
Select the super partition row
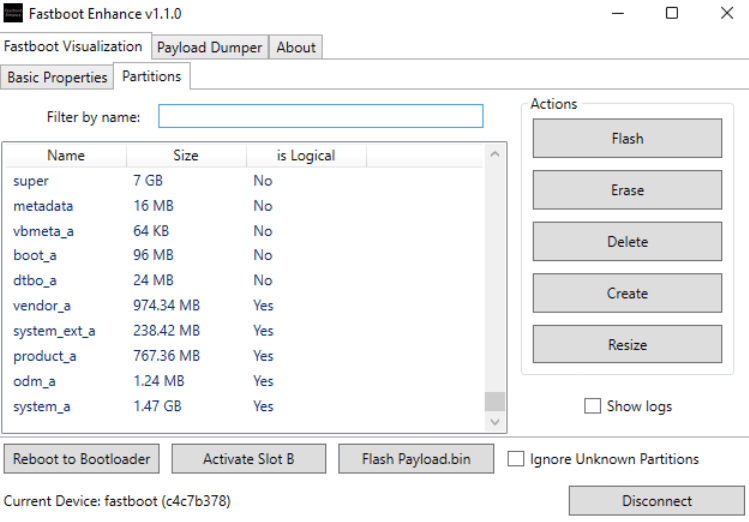[x=244, y=181]
